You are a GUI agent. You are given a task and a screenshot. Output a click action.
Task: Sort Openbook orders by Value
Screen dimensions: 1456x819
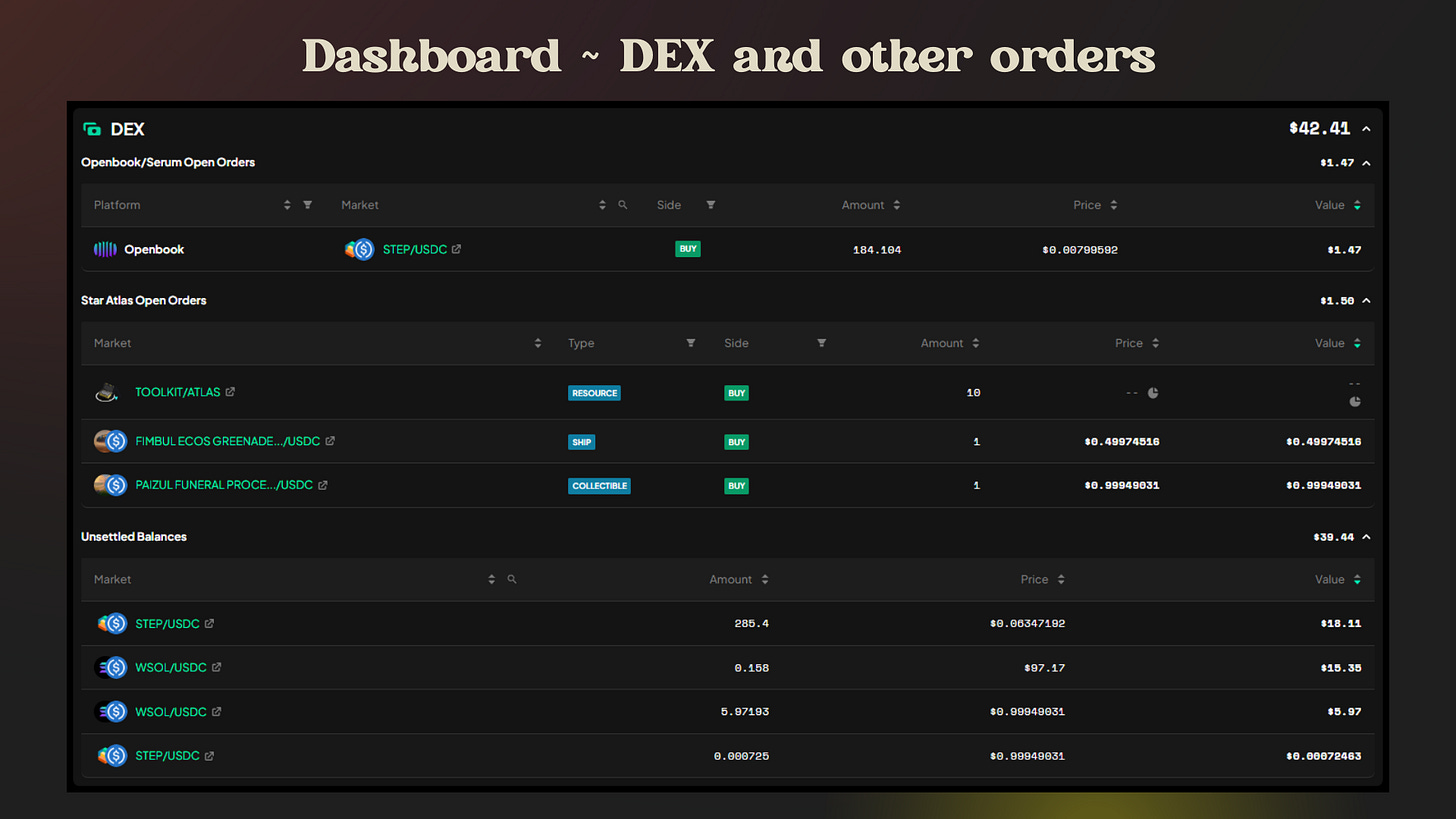coord(1357,205)
